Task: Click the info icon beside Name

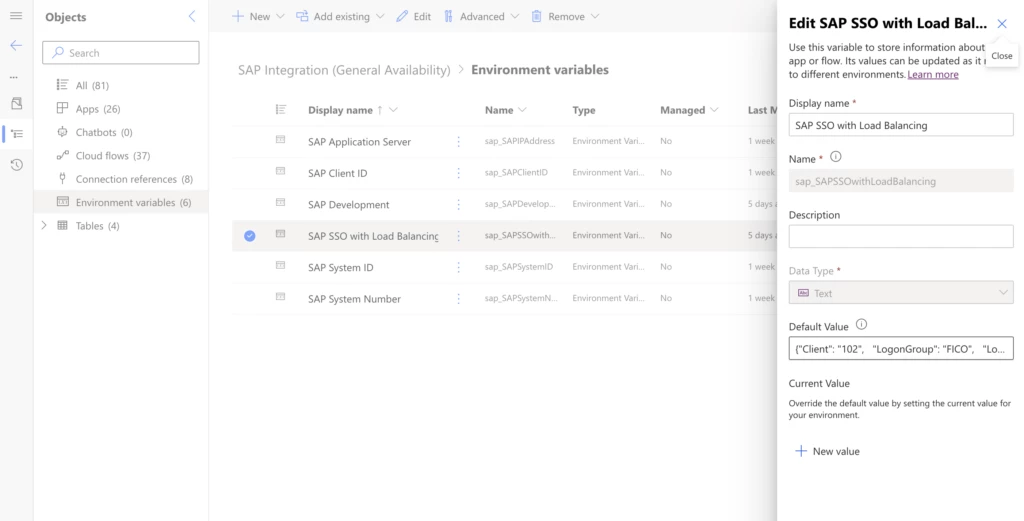Action: point(836,157)
